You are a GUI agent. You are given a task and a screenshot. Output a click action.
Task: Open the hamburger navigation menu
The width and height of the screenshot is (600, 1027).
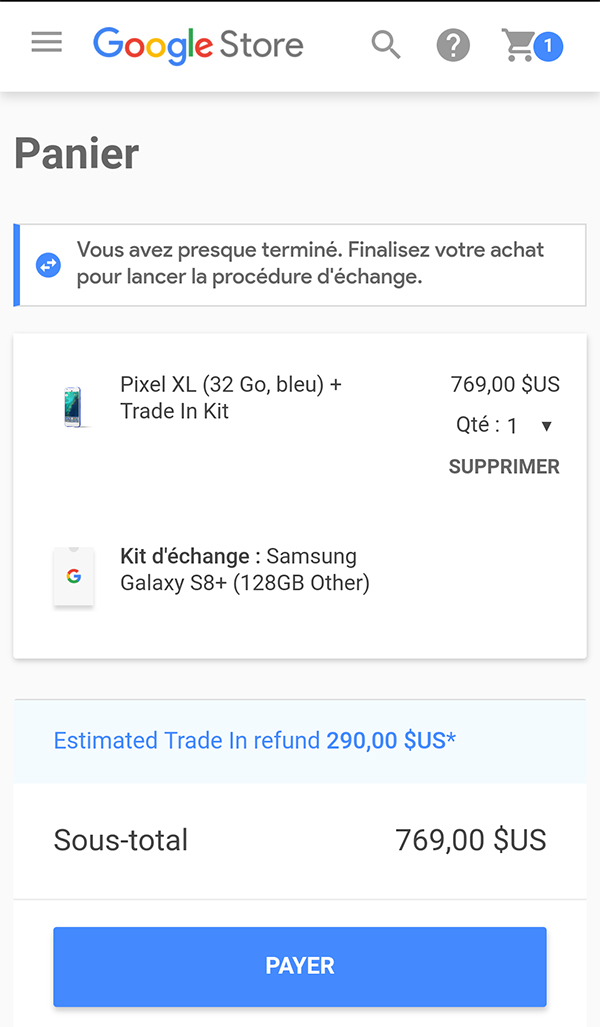point(46,43)
